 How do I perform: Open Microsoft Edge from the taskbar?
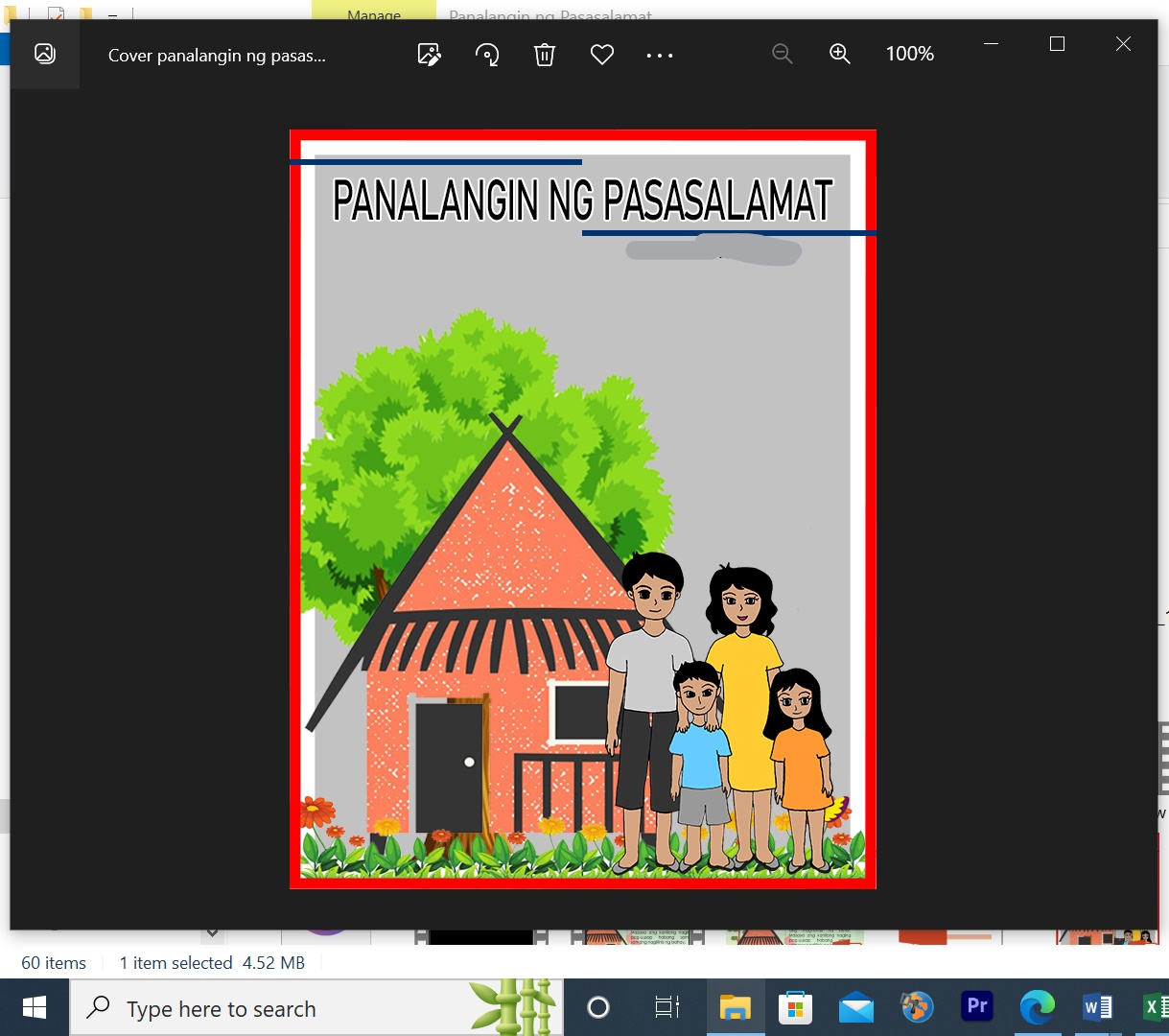click(x=1037, y=1007)
